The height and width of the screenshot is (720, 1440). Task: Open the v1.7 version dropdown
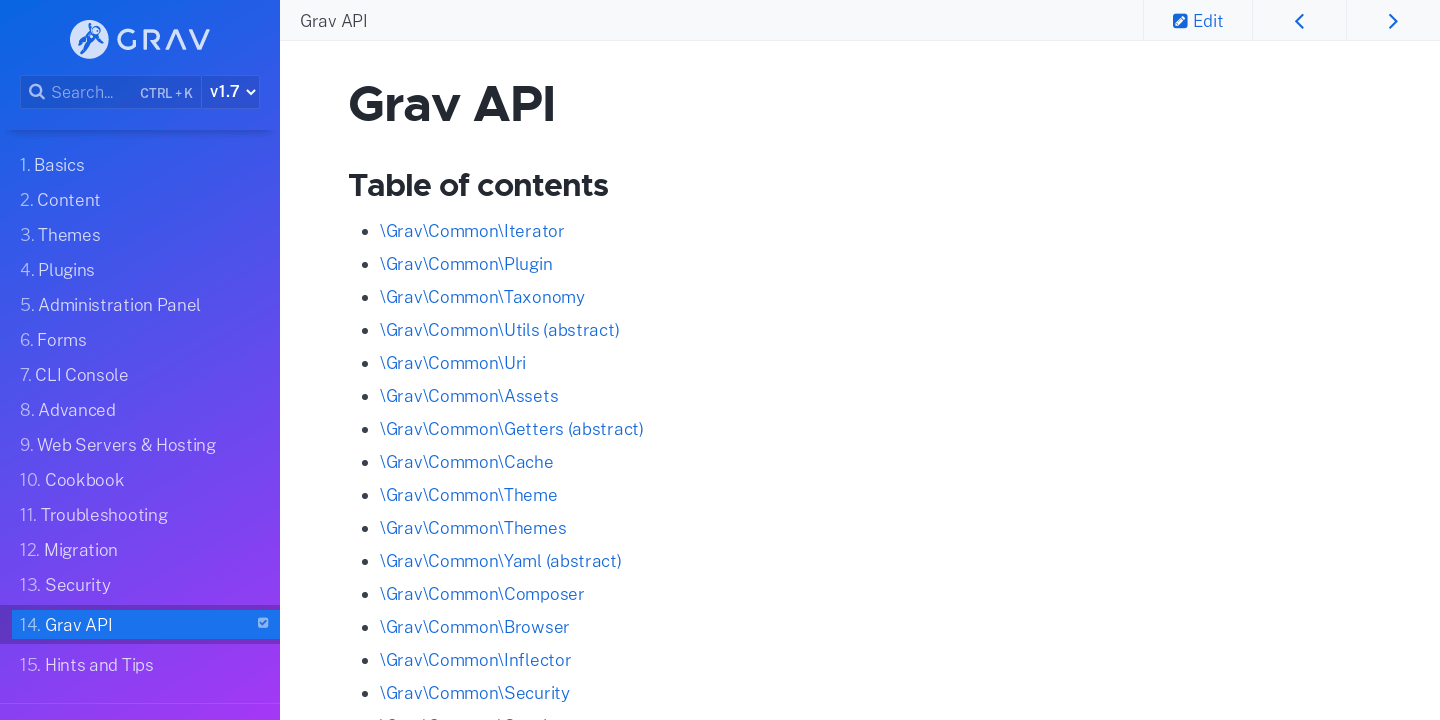click(231, 92)
